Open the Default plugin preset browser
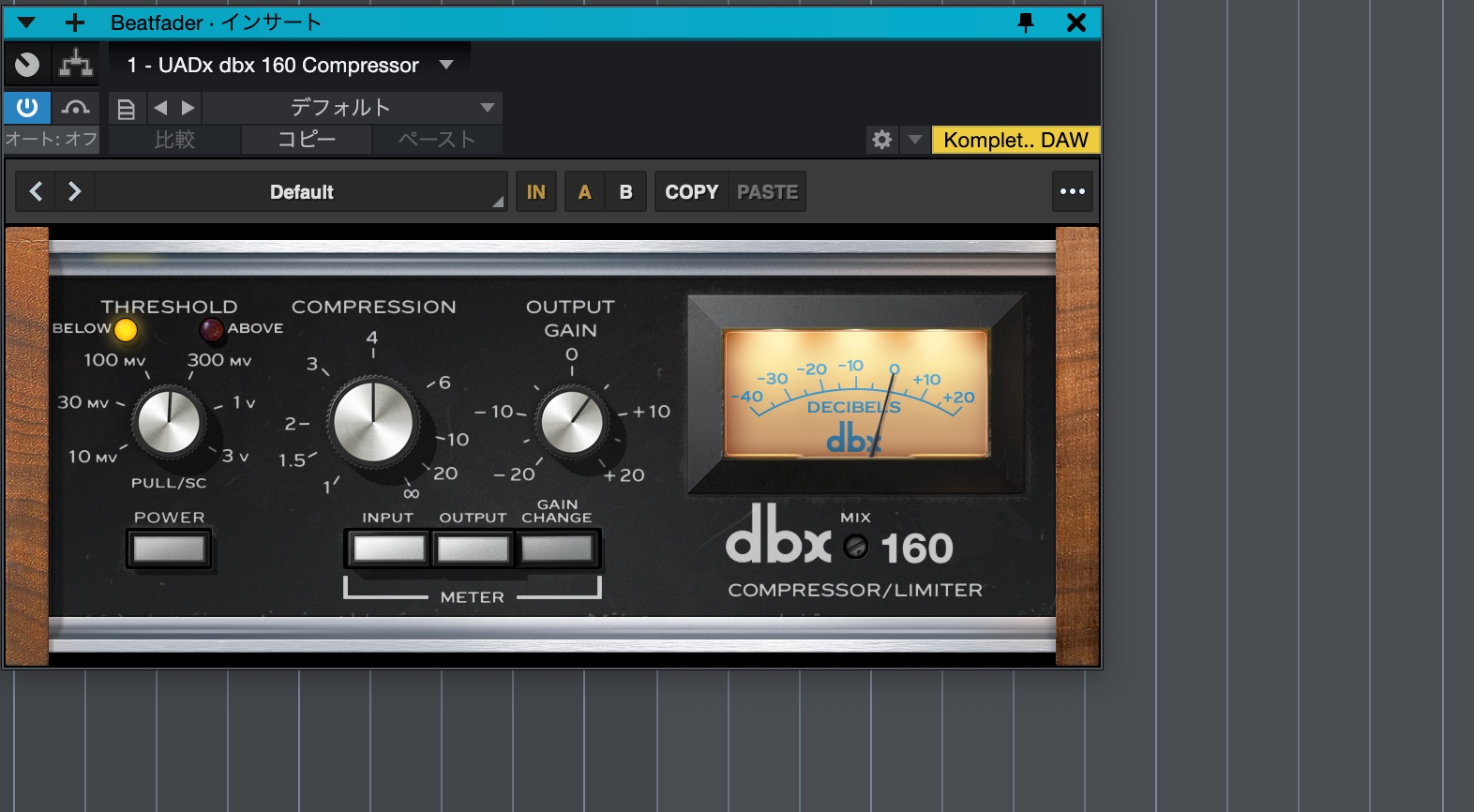Viewport: 1474px width, 812px height. pyautogui.click(x=301, y=192)
